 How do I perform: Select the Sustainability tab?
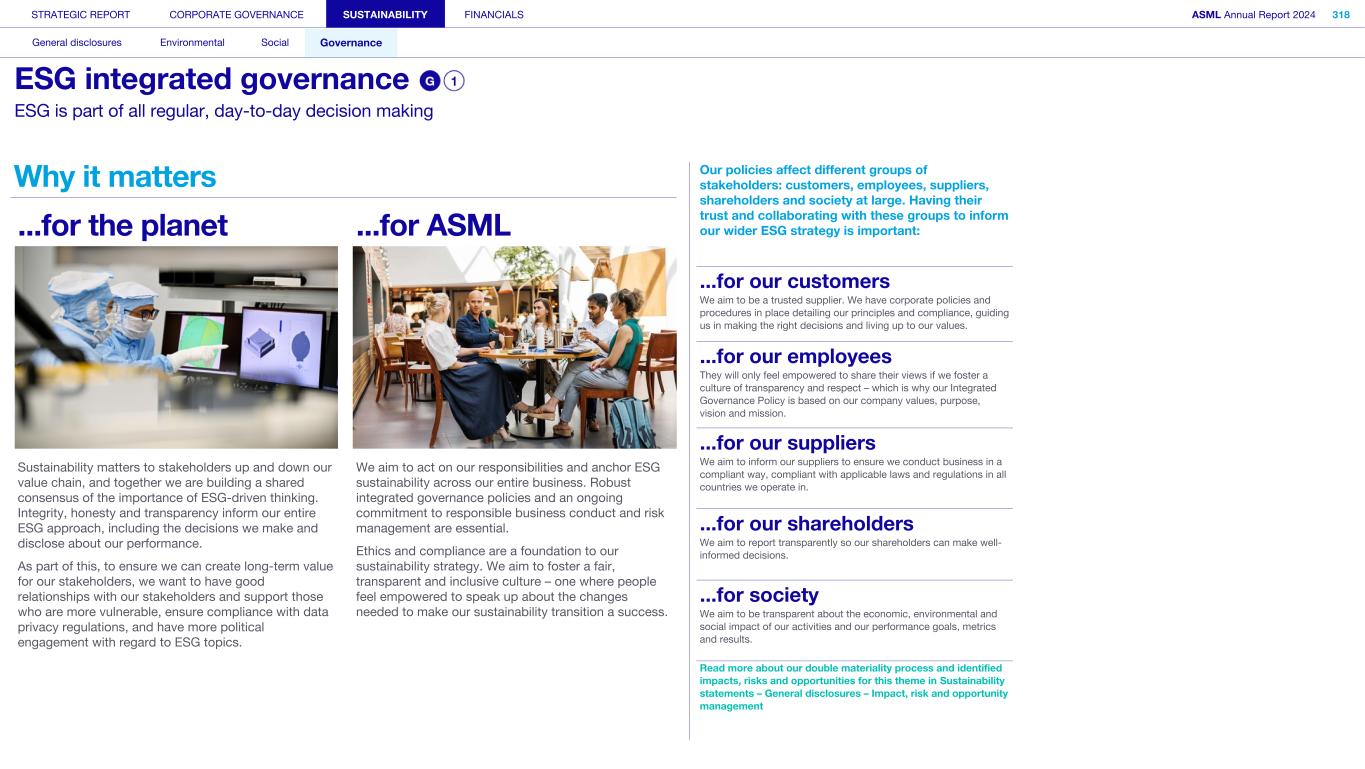pos(385,14)
